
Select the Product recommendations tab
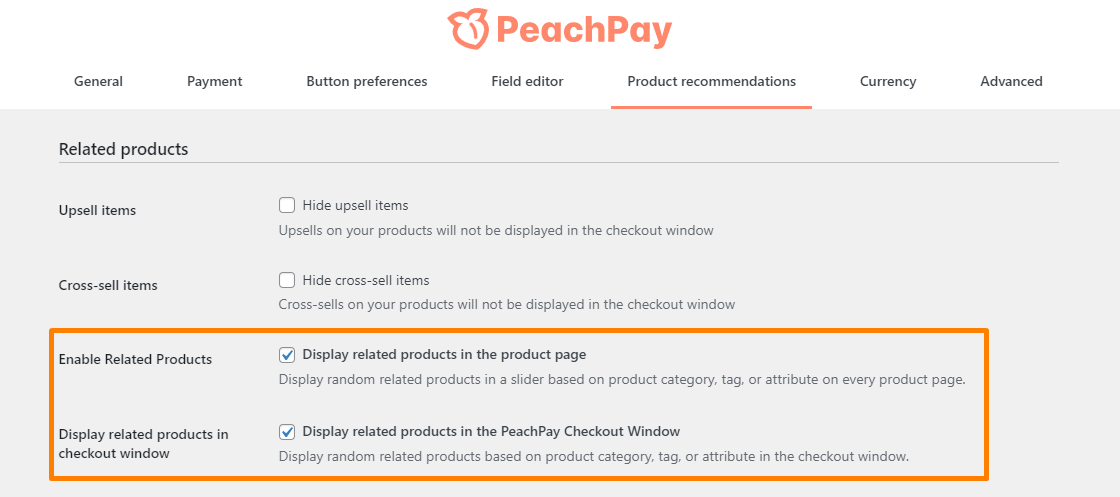point(711,81)
